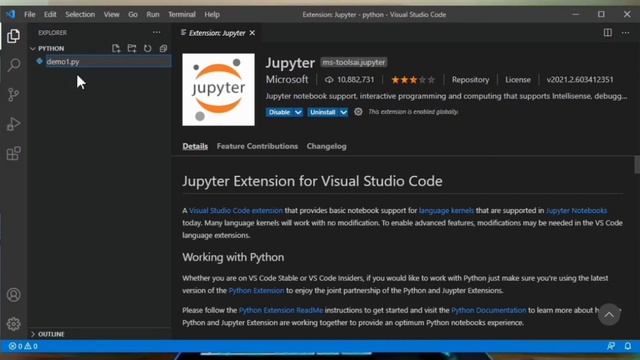Click the Uninstall extension button

point(323,112)
